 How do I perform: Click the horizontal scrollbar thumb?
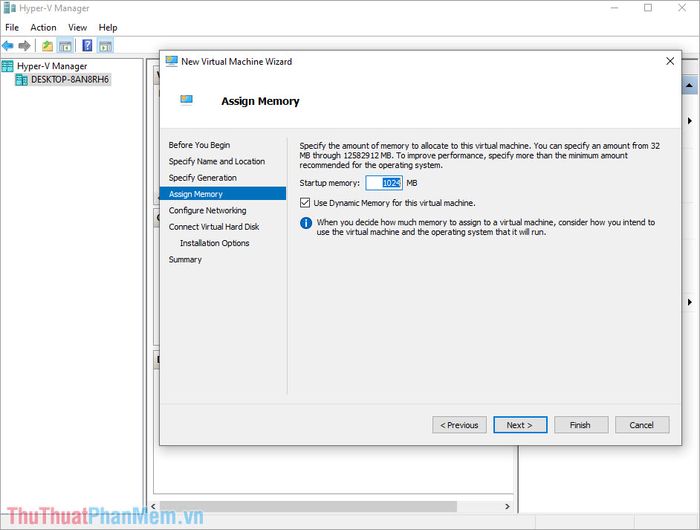308,506
